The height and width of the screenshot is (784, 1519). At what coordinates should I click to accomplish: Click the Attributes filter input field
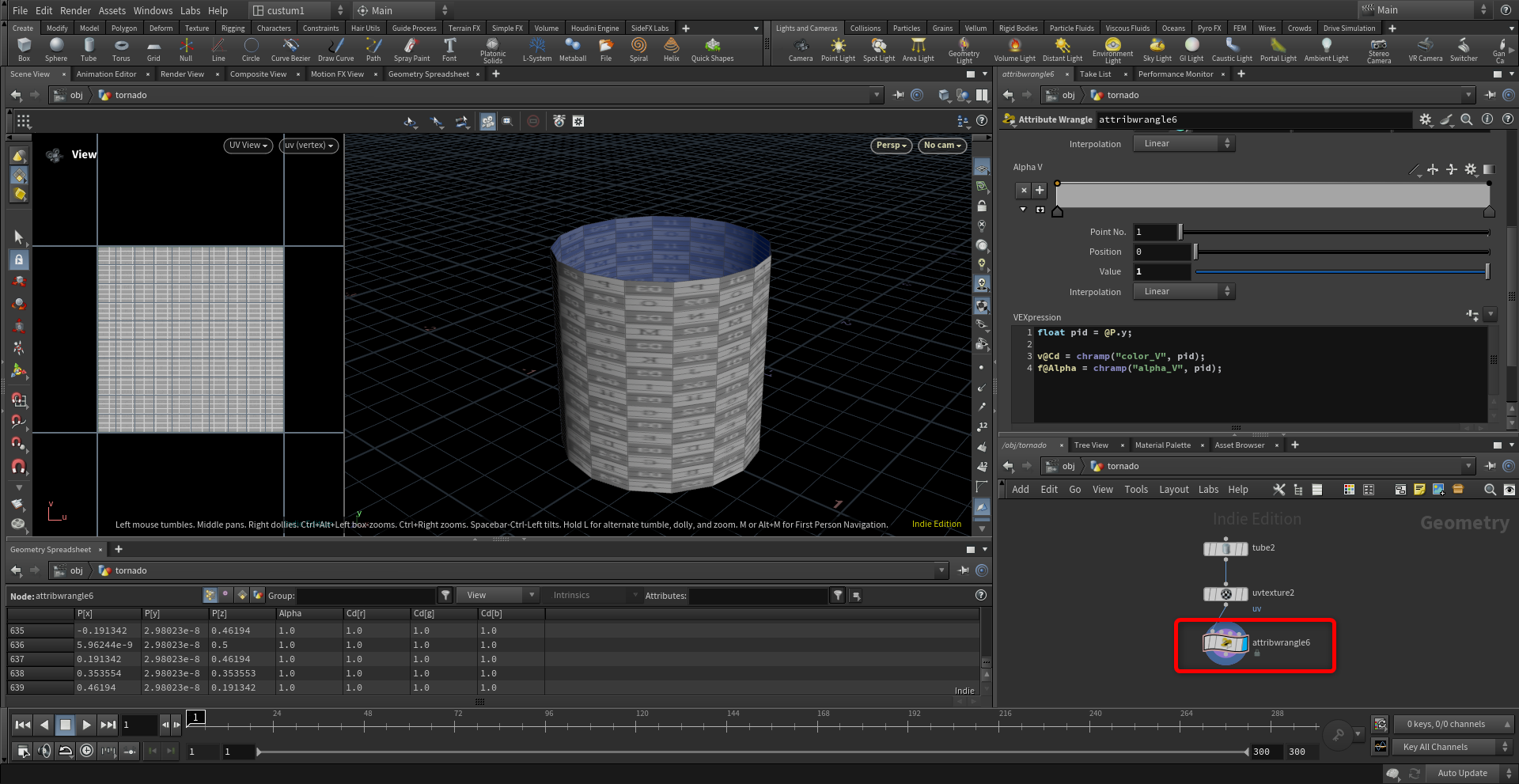[757, 596]
